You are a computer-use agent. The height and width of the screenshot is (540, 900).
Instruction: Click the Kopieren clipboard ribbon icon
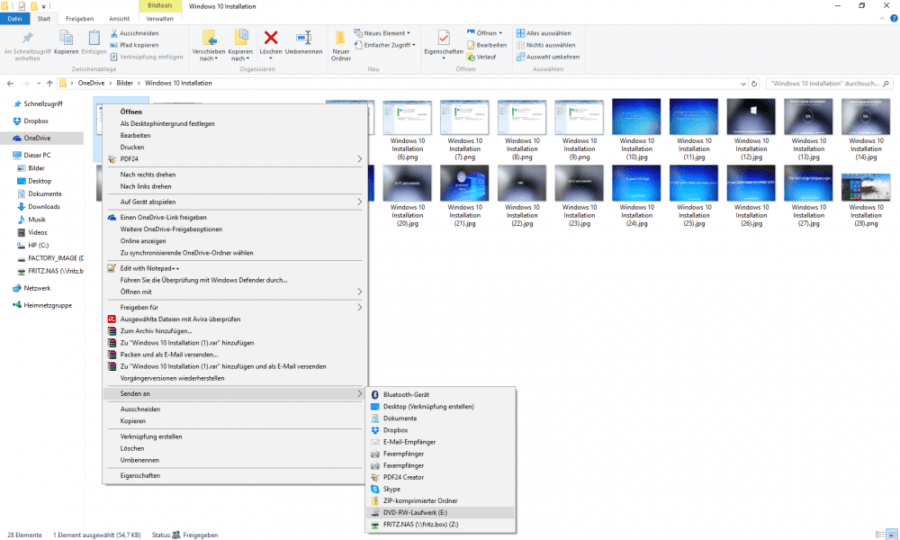tap(66, 38)
